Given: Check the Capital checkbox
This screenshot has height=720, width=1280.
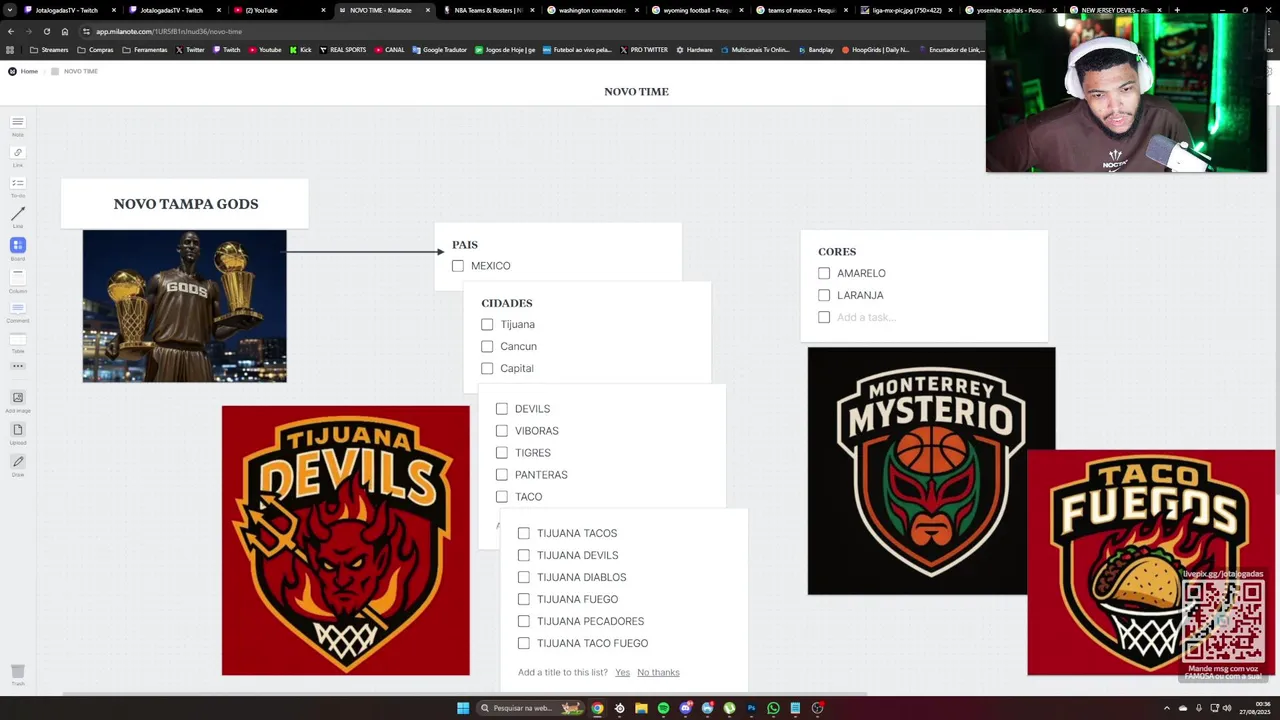Looking at the screenshot, I should click(487, 368).
